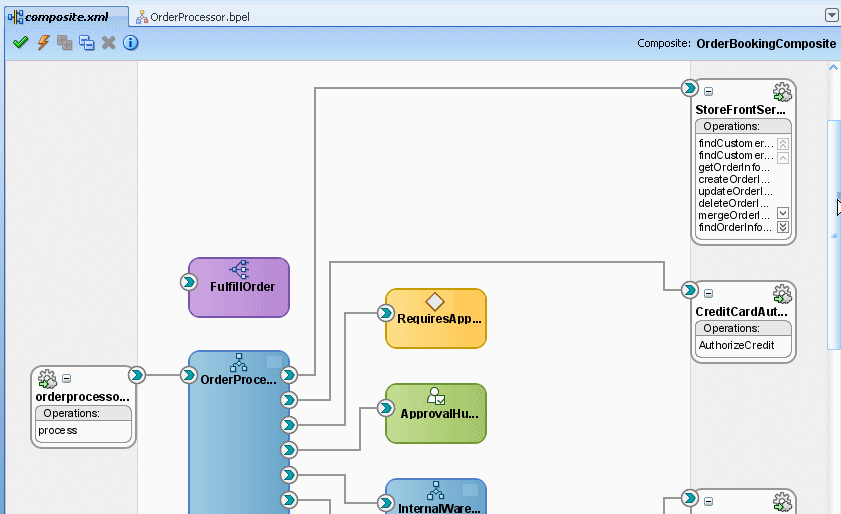Click the FulfillOrder routing icon
The width and height of the screenshot is (841, 514).
tap(239, 269)
